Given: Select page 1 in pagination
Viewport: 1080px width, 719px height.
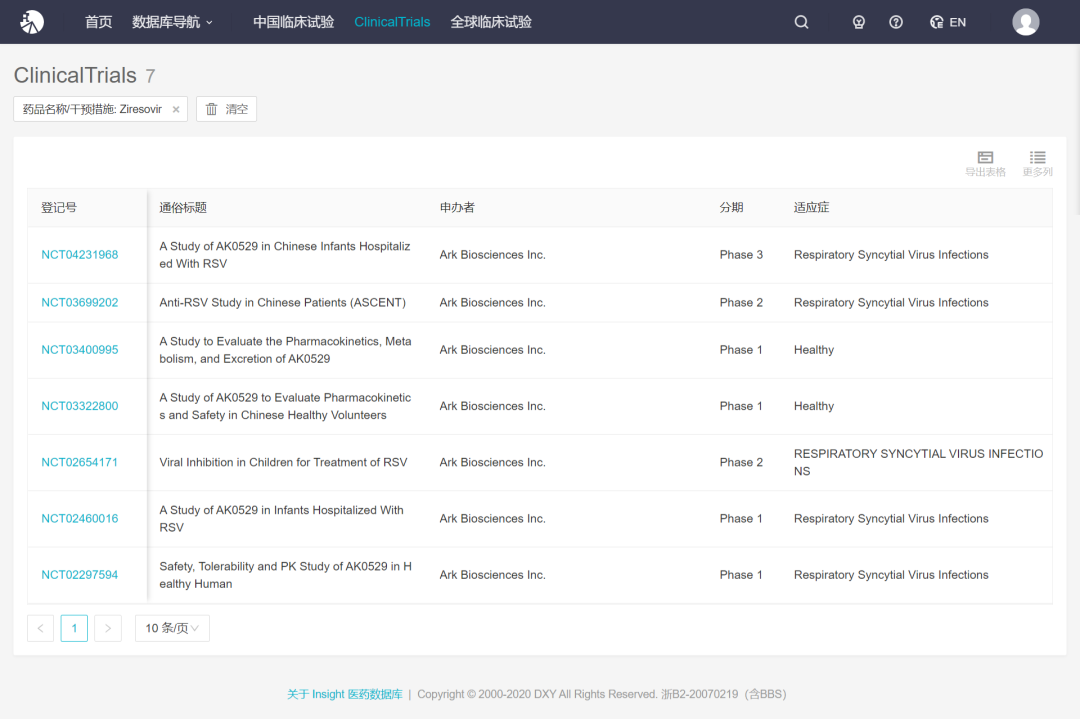Looking at the screenshot, I should pyautogui.click(x=74, y=628).
